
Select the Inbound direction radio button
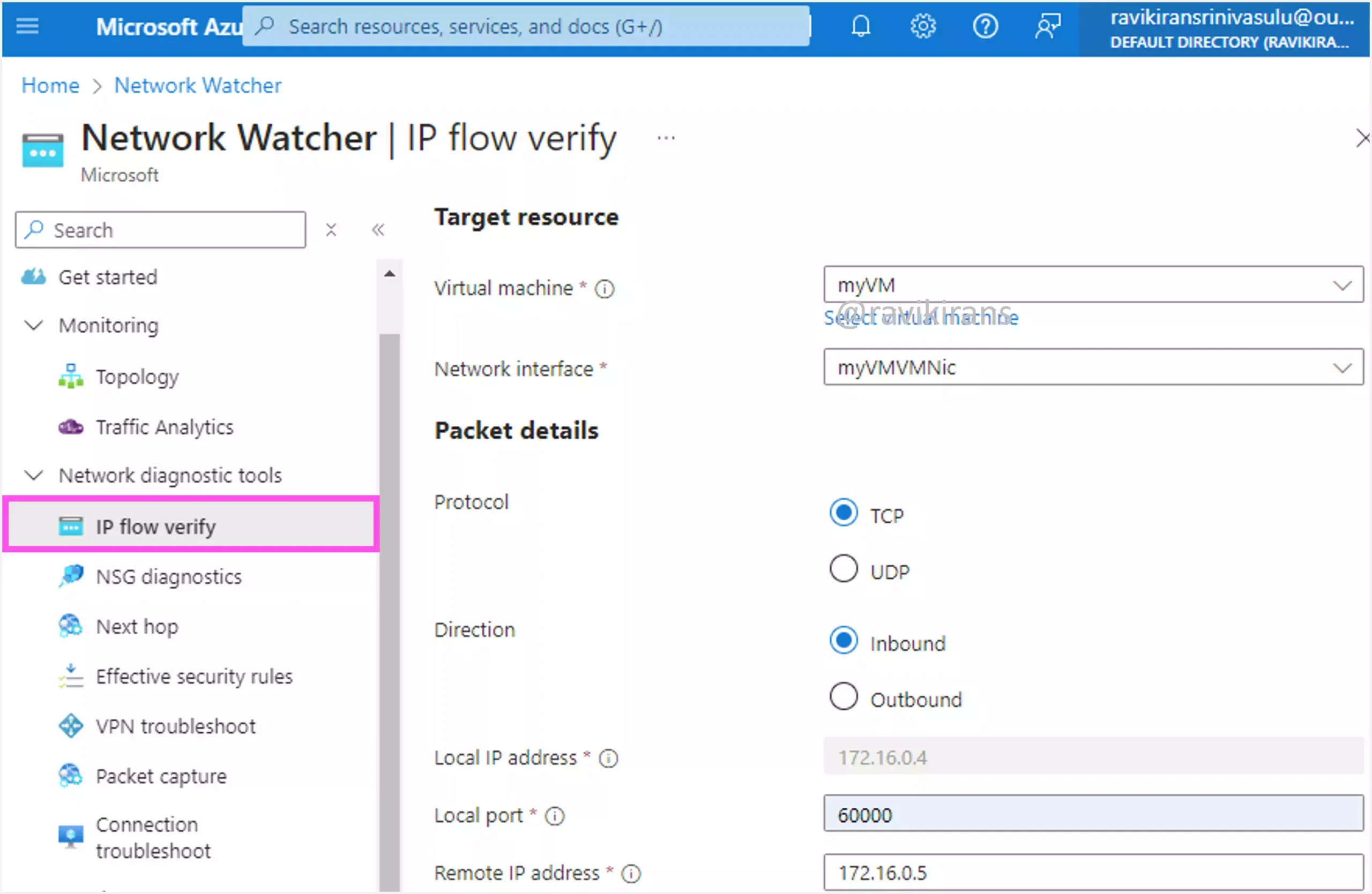point(844,640)
